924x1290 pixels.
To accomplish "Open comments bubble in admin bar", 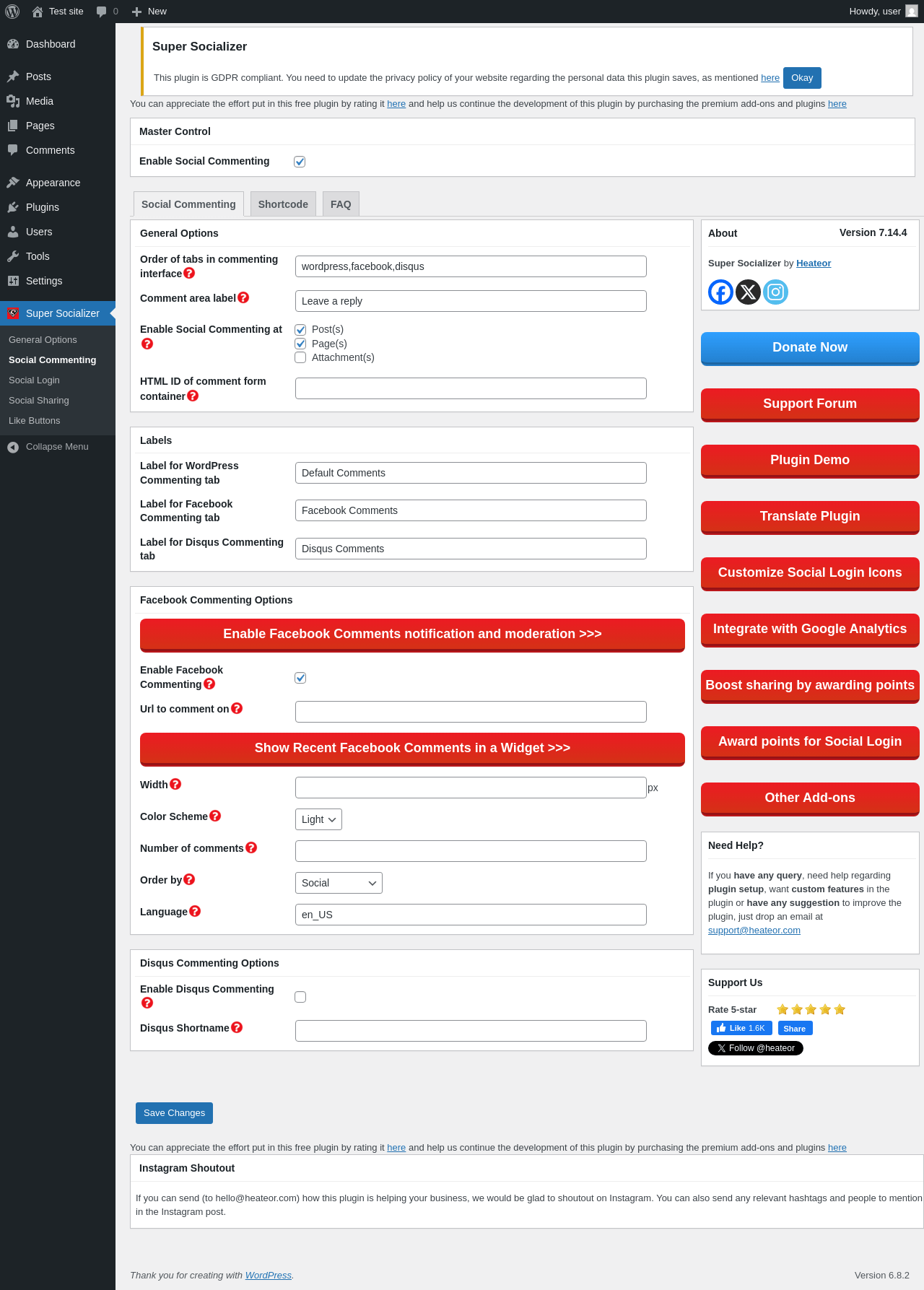I will pos(102,12).
